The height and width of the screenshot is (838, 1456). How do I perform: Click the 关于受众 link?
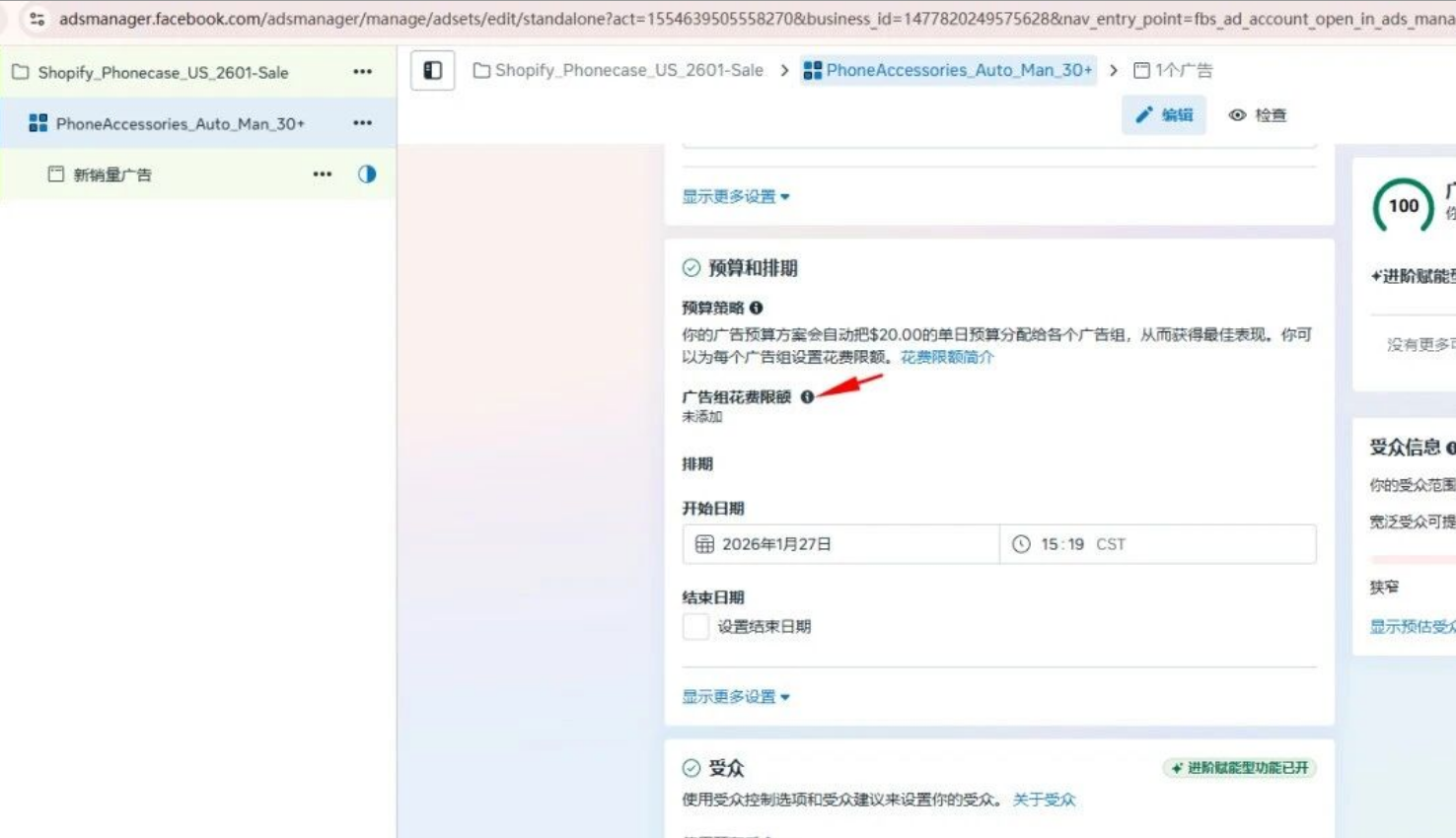pyautogui.click(x=1044, y=800)
